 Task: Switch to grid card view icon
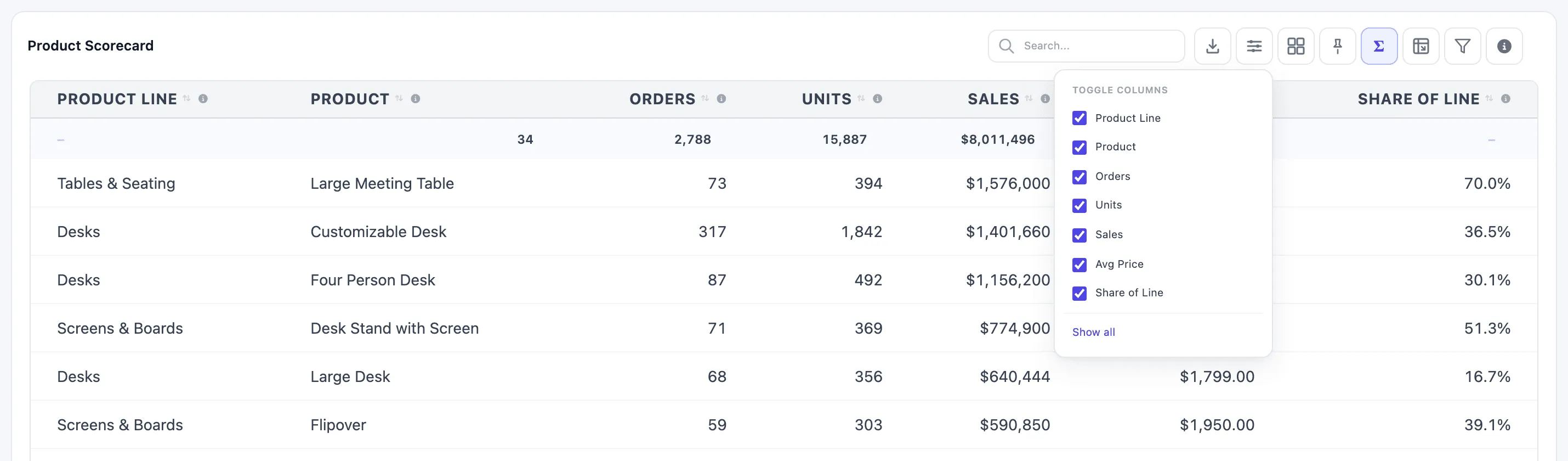click(1296, 46)
